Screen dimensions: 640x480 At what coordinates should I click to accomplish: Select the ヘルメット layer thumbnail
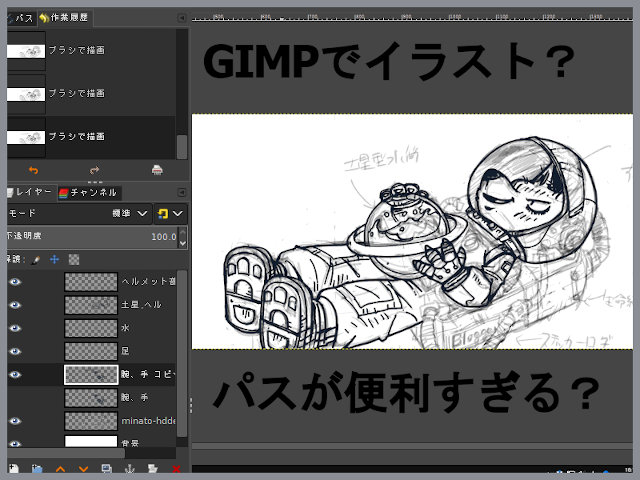pos(91,282)
